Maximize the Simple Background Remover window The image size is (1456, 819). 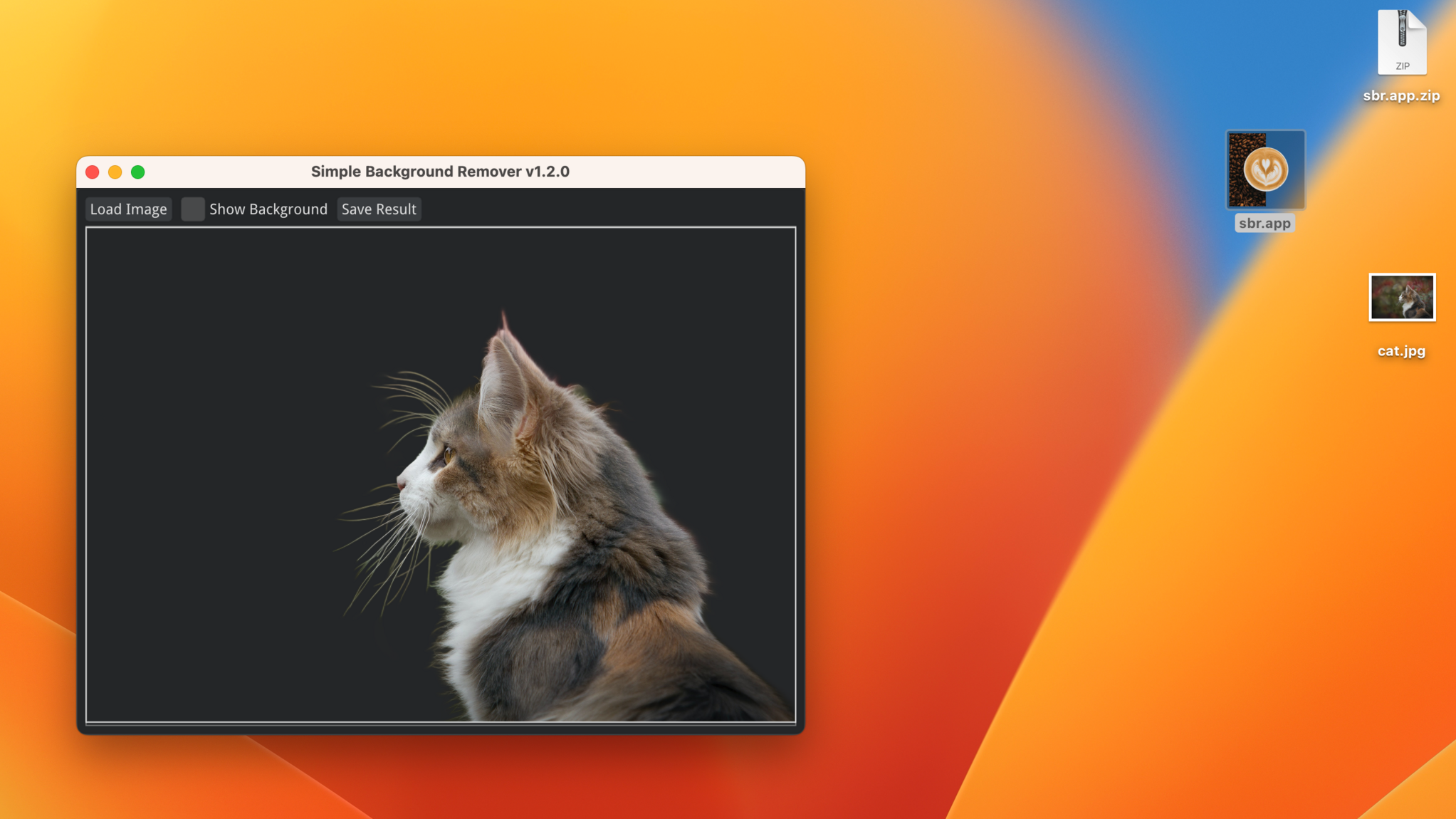pos(138,172)
